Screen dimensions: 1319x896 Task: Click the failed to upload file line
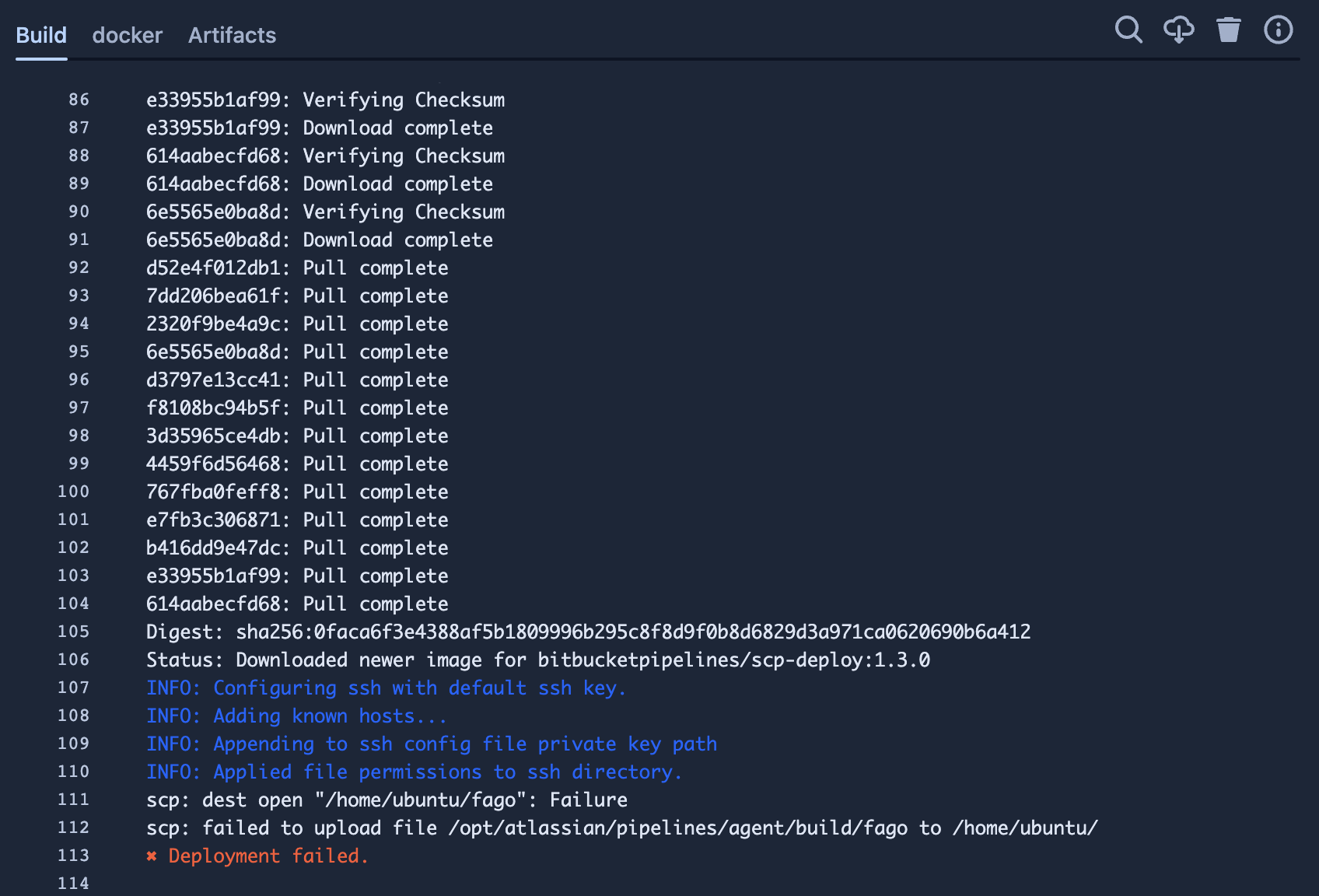622,828
